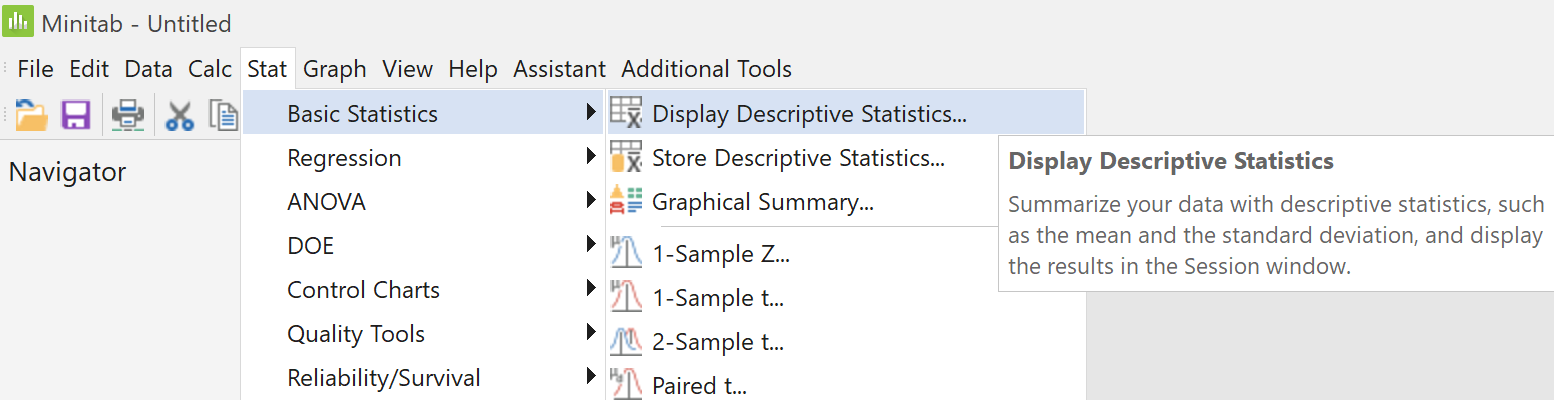This screenshot has height=400, width=1554.
Task: Choose the 1-Sample Z curve icon
Action: coord(626,253)
